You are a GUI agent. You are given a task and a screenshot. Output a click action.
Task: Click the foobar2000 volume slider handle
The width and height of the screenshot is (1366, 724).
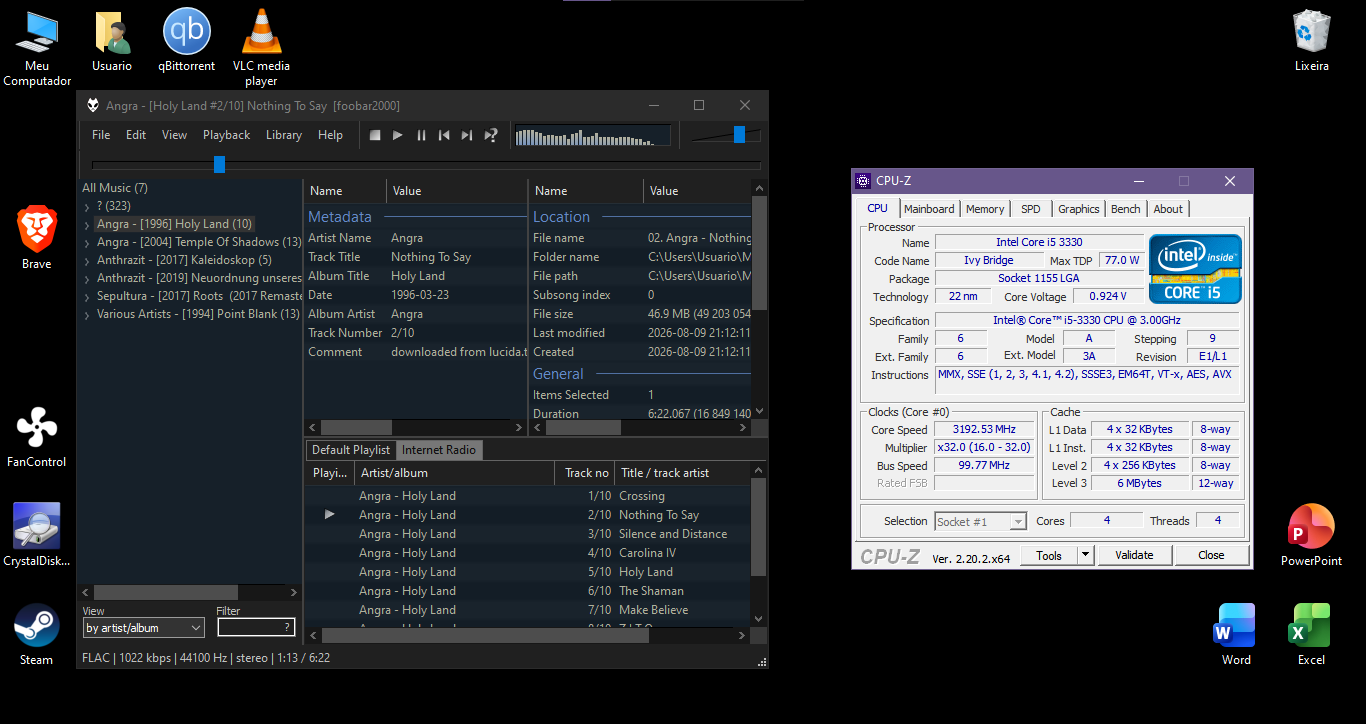pos(739,134)
